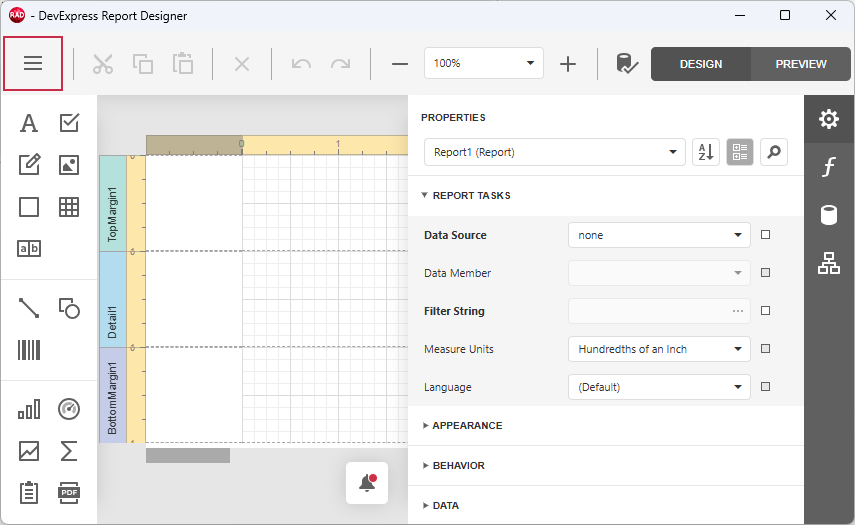Click the Filter String property marker square

pyautogui.click(x=766, y=310)
